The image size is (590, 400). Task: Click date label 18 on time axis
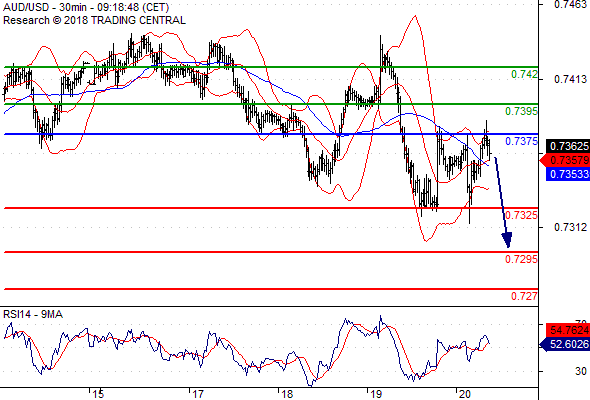pyautogui.click(x=287, y=394)
